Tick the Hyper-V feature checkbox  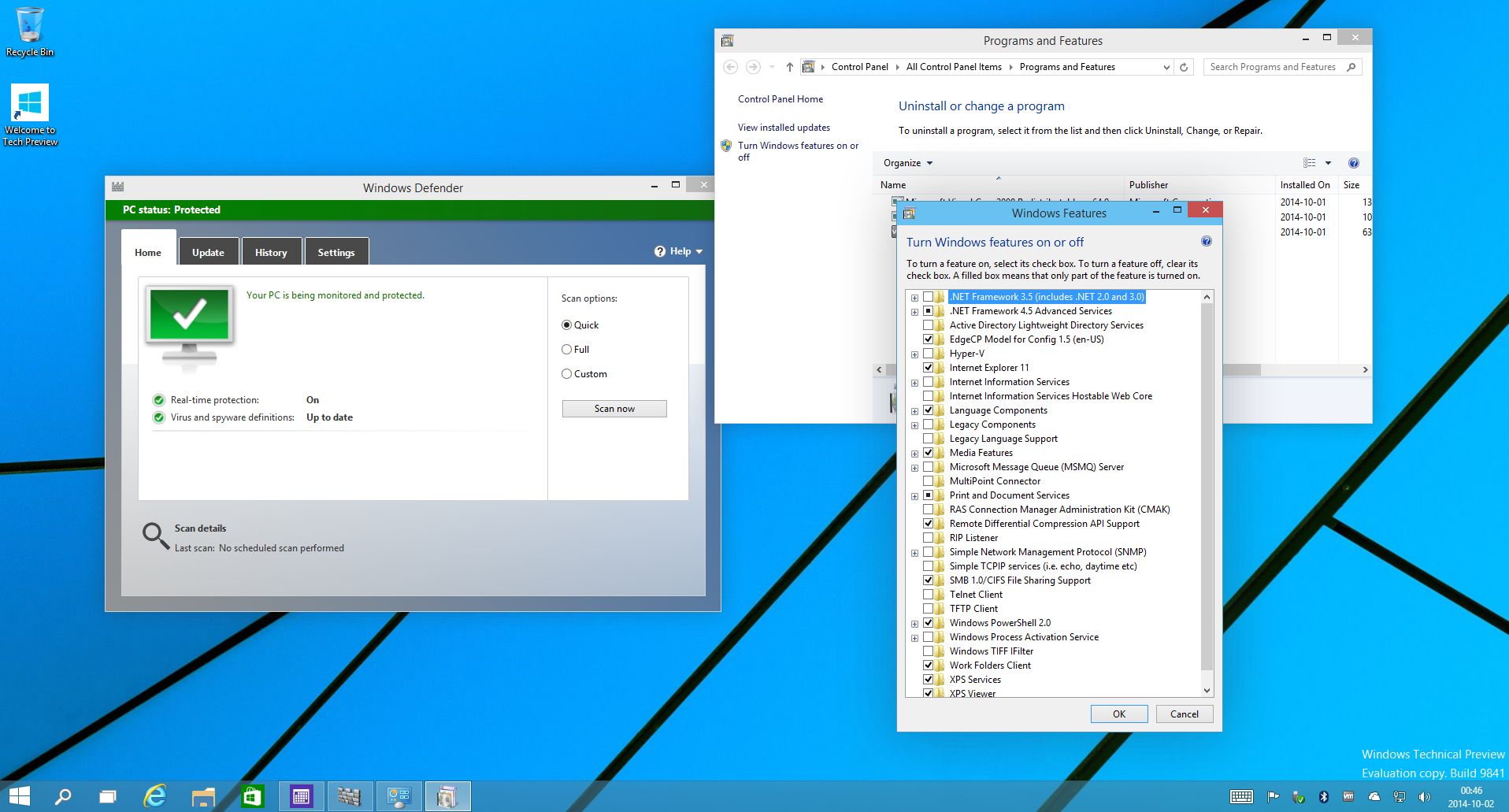(x=928, y=354)
